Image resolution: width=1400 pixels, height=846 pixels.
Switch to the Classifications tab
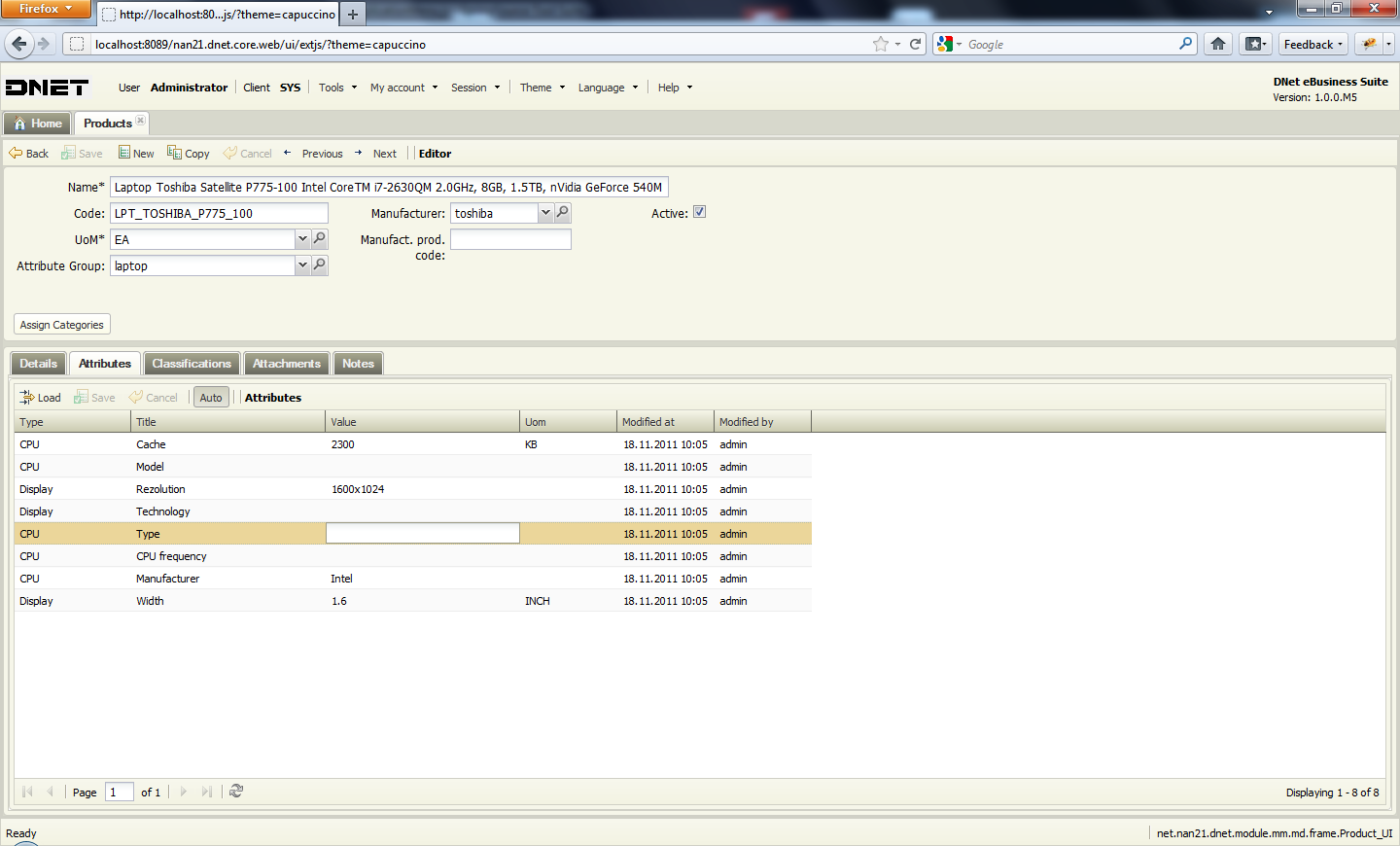point(192,363)
